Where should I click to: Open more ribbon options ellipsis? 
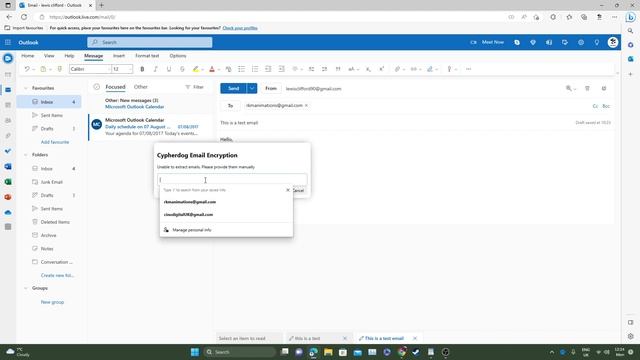tap(469, 69)
